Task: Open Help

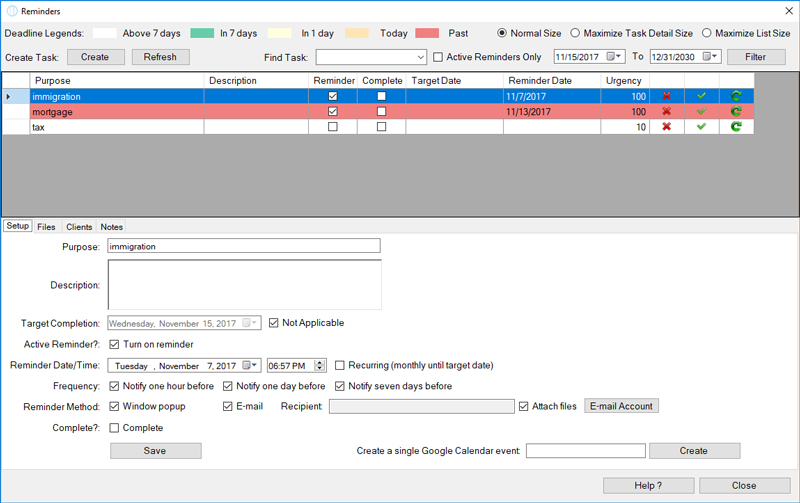Action: pos(648,486)
